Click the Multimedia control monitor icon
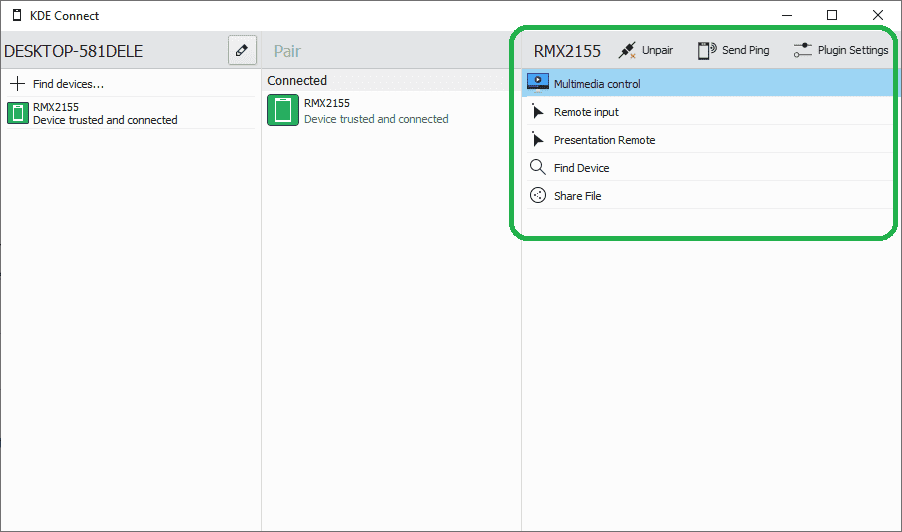This screenshot has width=902, height=532. [x=538, y=83]
